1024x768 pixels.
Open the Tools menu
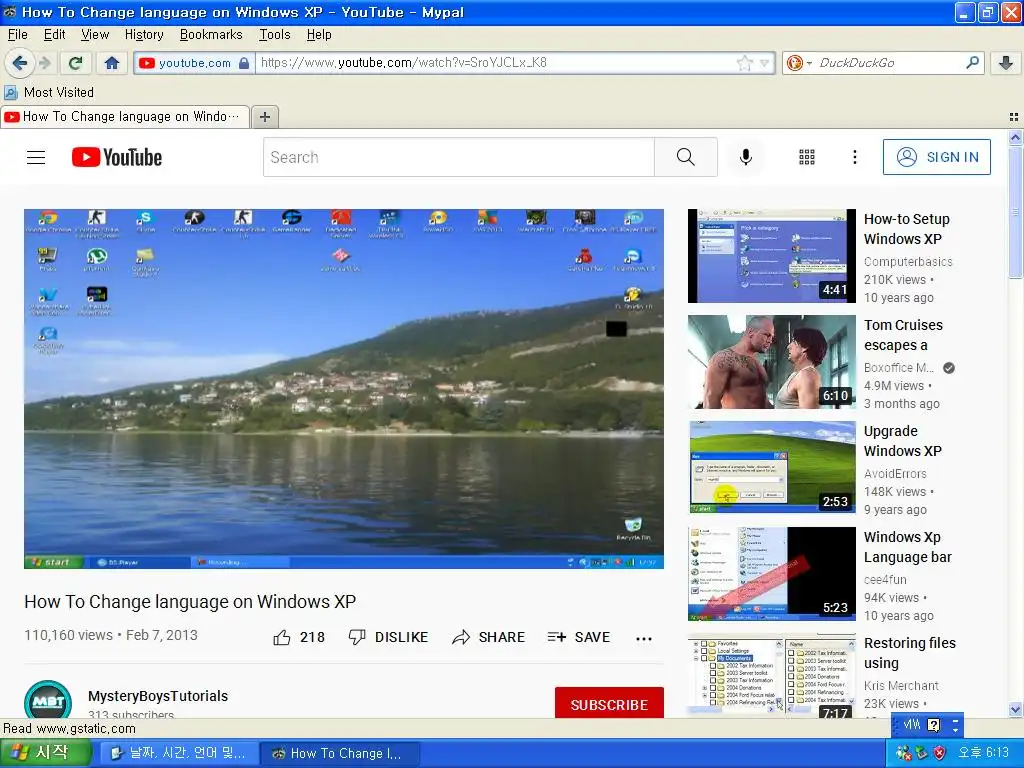tap(274, 35)
